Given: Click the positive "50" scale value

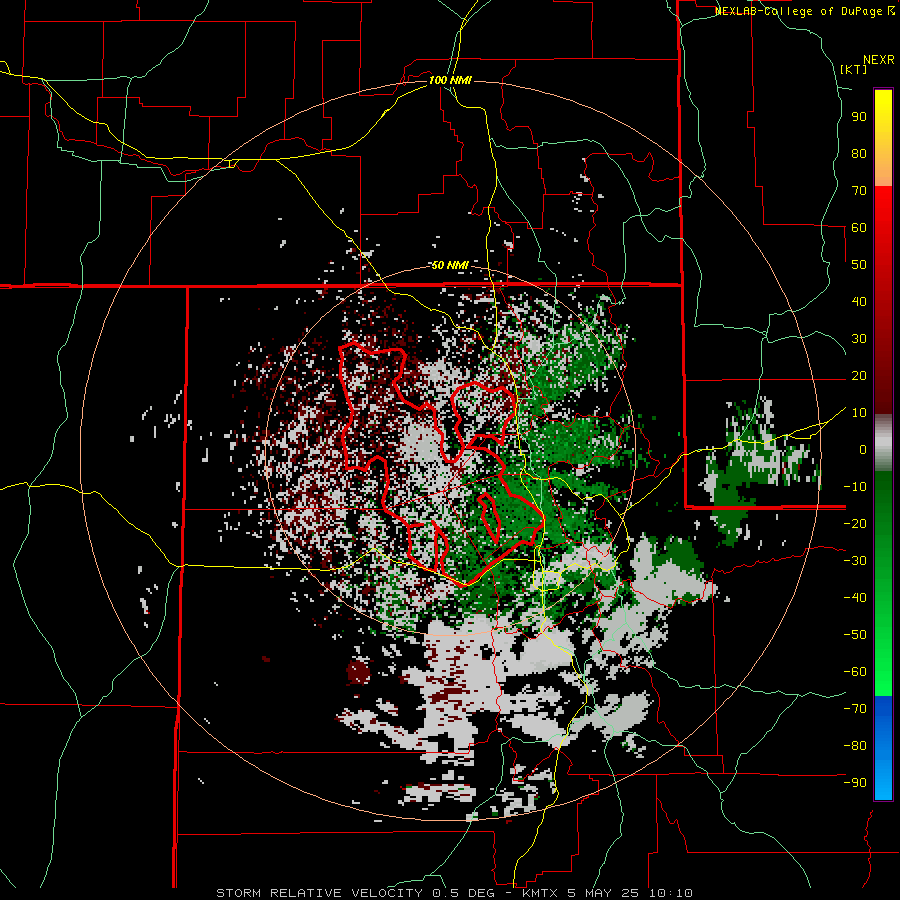Looking at the screenshot, I should (x=859, y=265).
